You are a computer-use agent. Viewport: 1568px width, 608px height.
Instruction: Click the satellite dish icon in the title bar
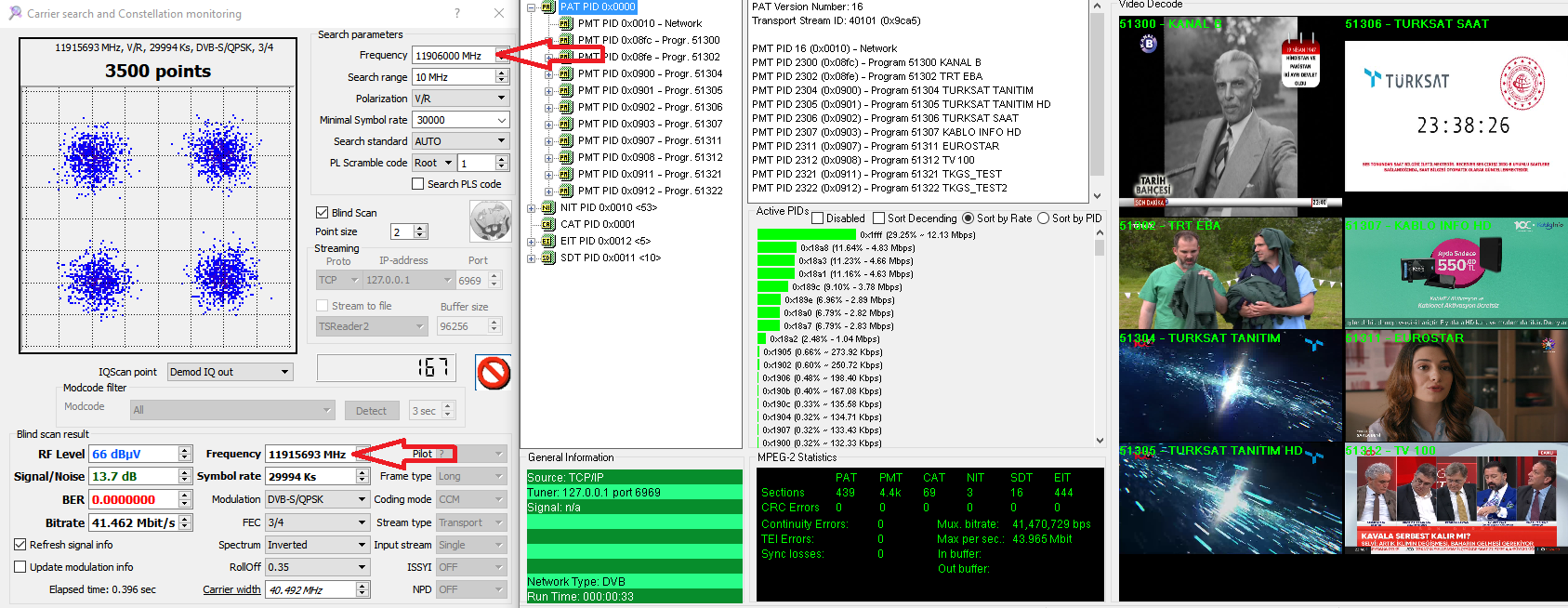pos(15,13)
